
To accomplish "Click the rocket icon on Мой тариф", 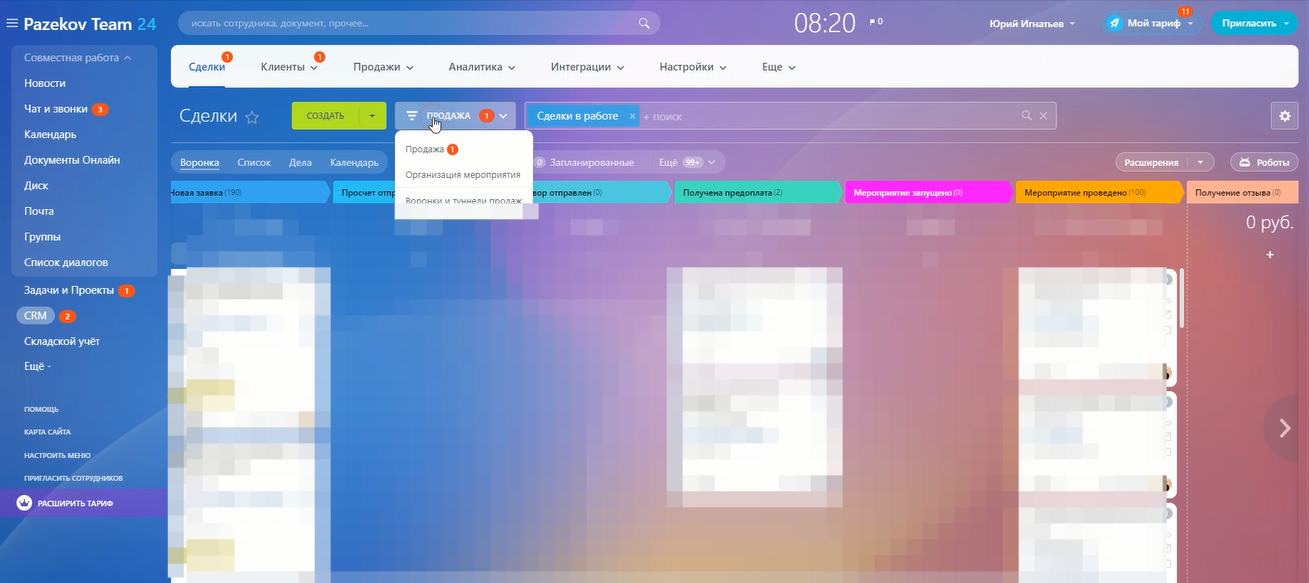I will pos(1115,23).
